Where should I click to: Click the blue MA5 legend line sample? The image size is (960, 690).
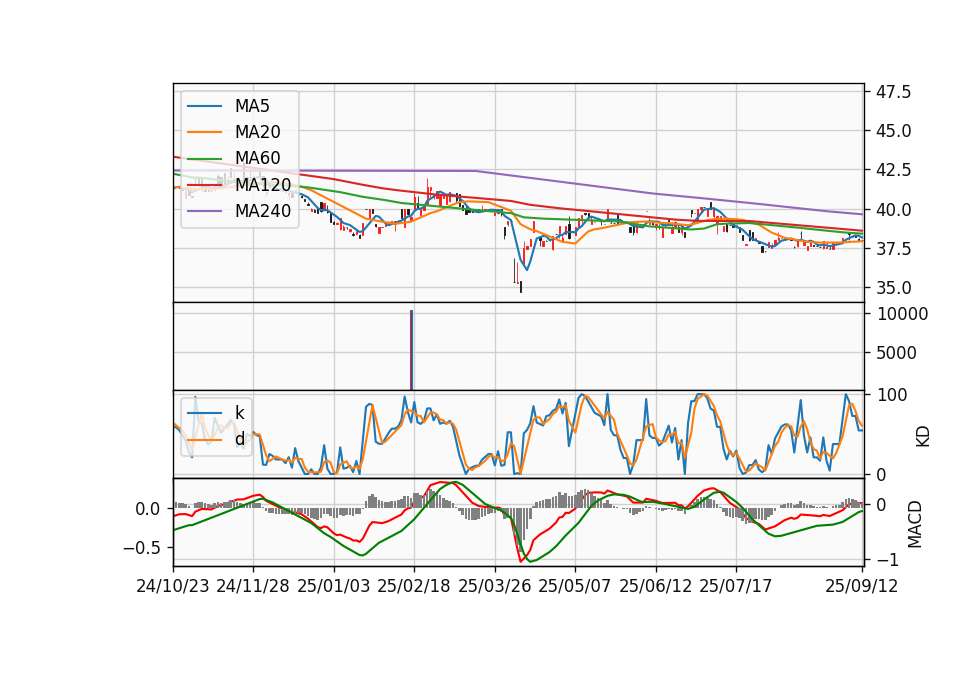pos(204,106)
